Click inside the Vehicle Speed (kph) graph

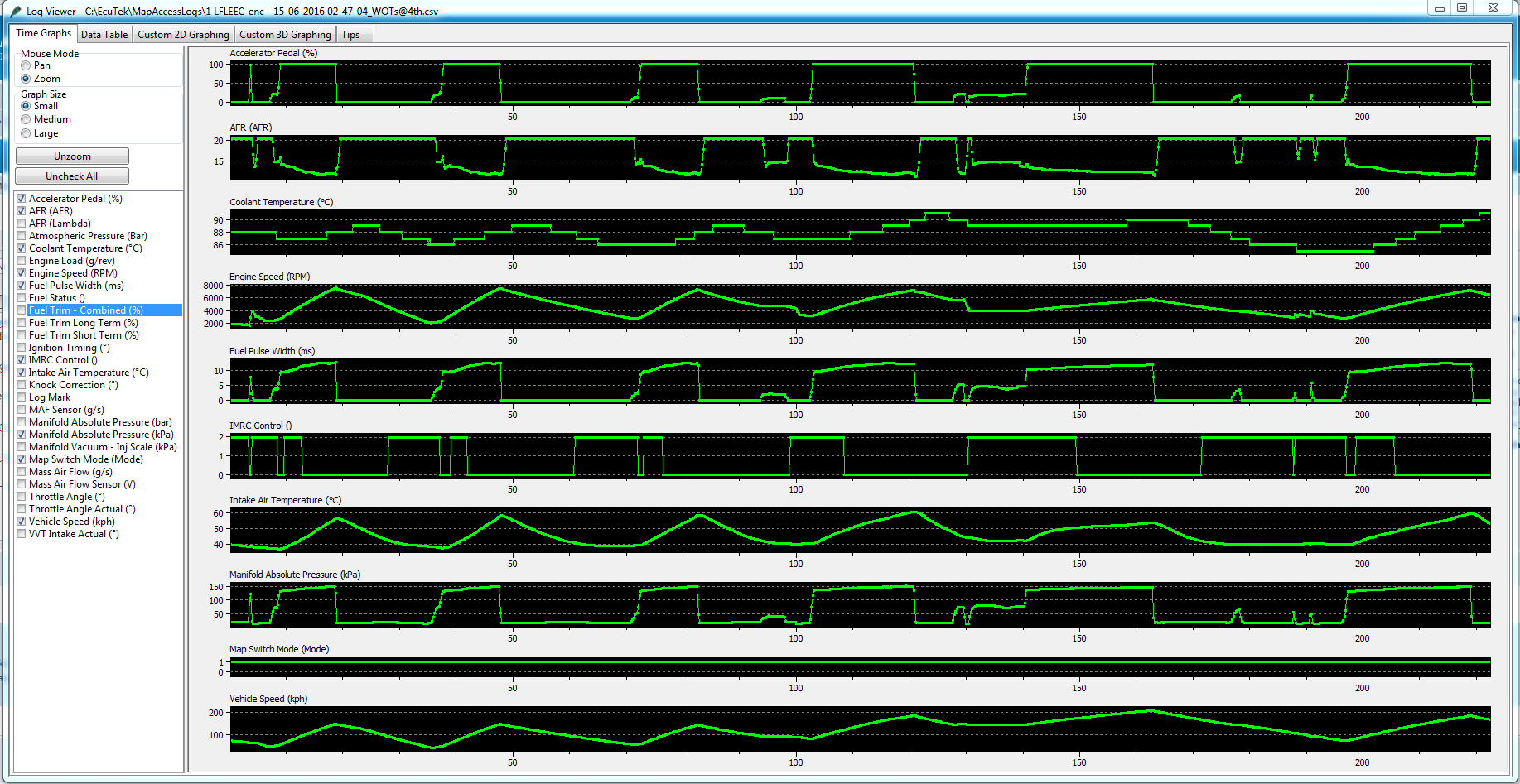[860, 729]
